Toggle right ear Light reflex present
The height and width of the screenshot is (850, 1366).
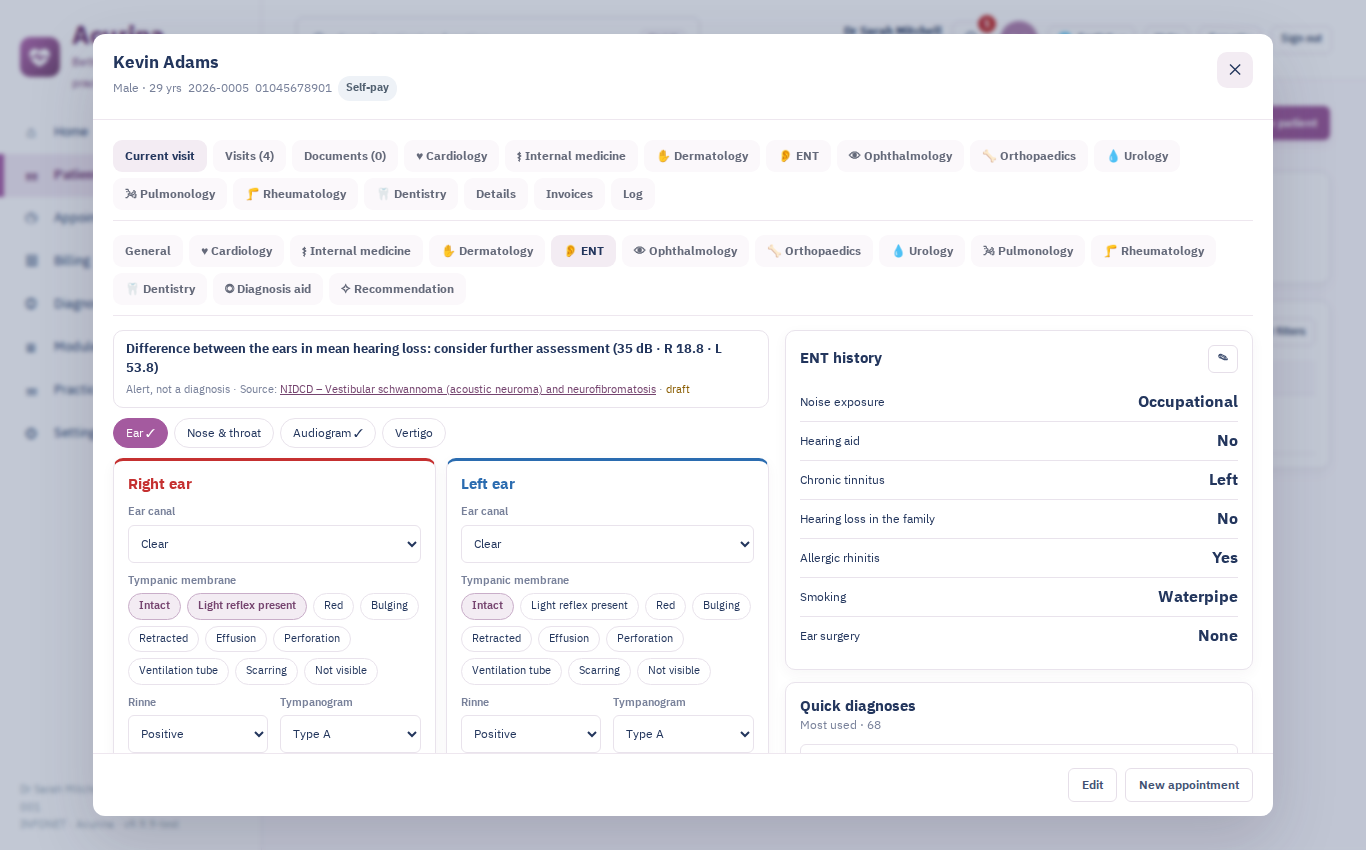[247, 606]
